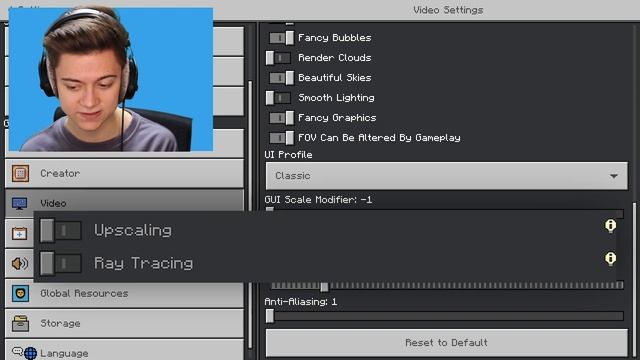This screenshot has width=640, height=360.
Task: Click the calendar-style icon below Video
Action: coord(19,233)
